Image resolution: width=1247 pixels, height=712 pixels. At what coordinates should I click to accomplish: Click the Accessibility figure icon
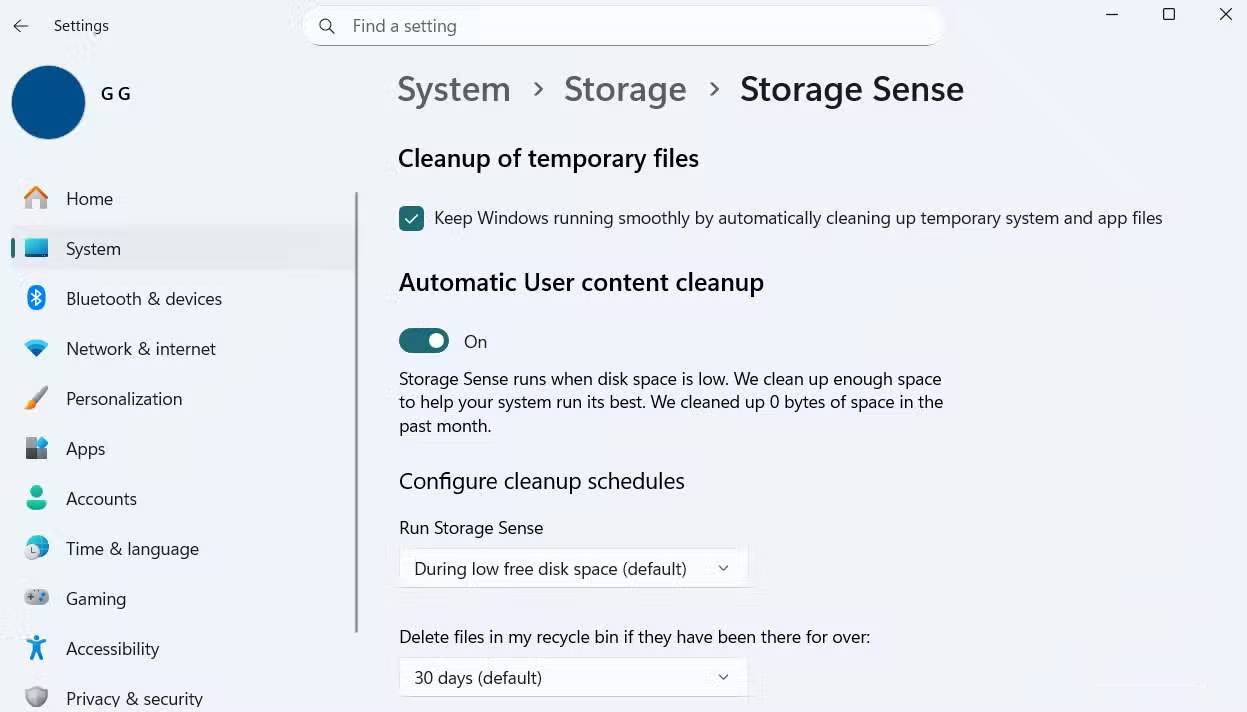(36, 648)
